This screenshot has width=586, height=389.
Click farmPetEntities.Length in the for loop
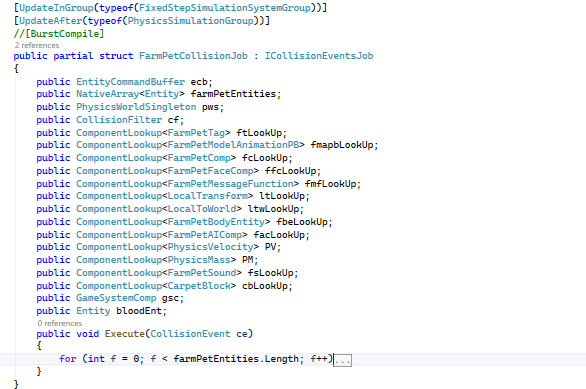236,359
